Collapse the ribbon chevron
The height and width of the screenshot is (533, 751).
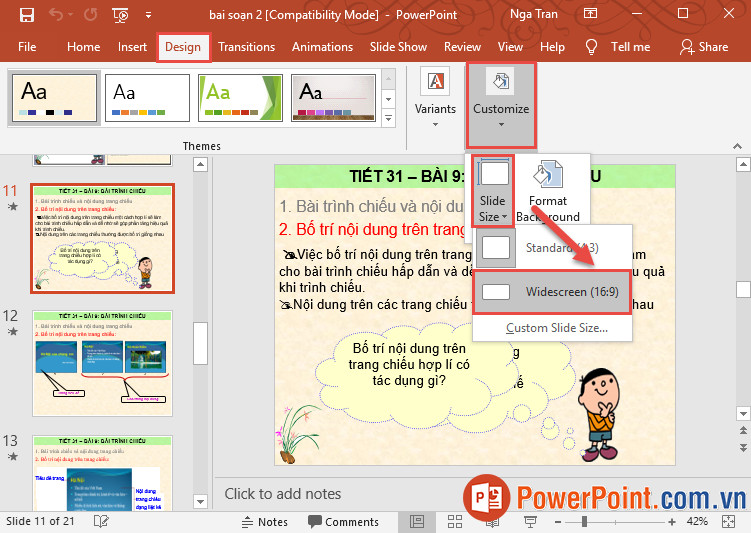tap(738, 146)
